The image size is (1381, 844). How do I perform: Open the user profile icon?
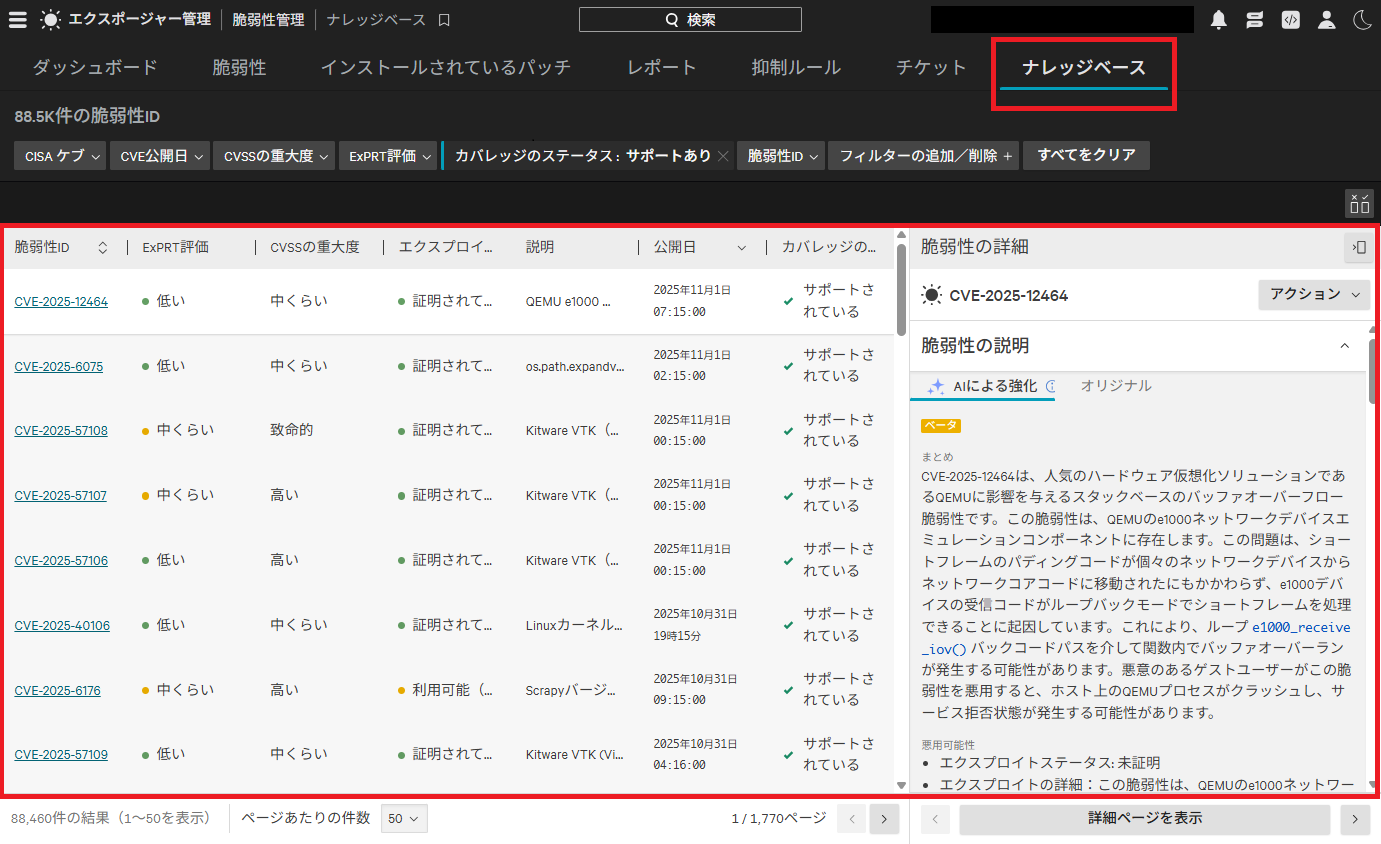tap(1326, 20)
